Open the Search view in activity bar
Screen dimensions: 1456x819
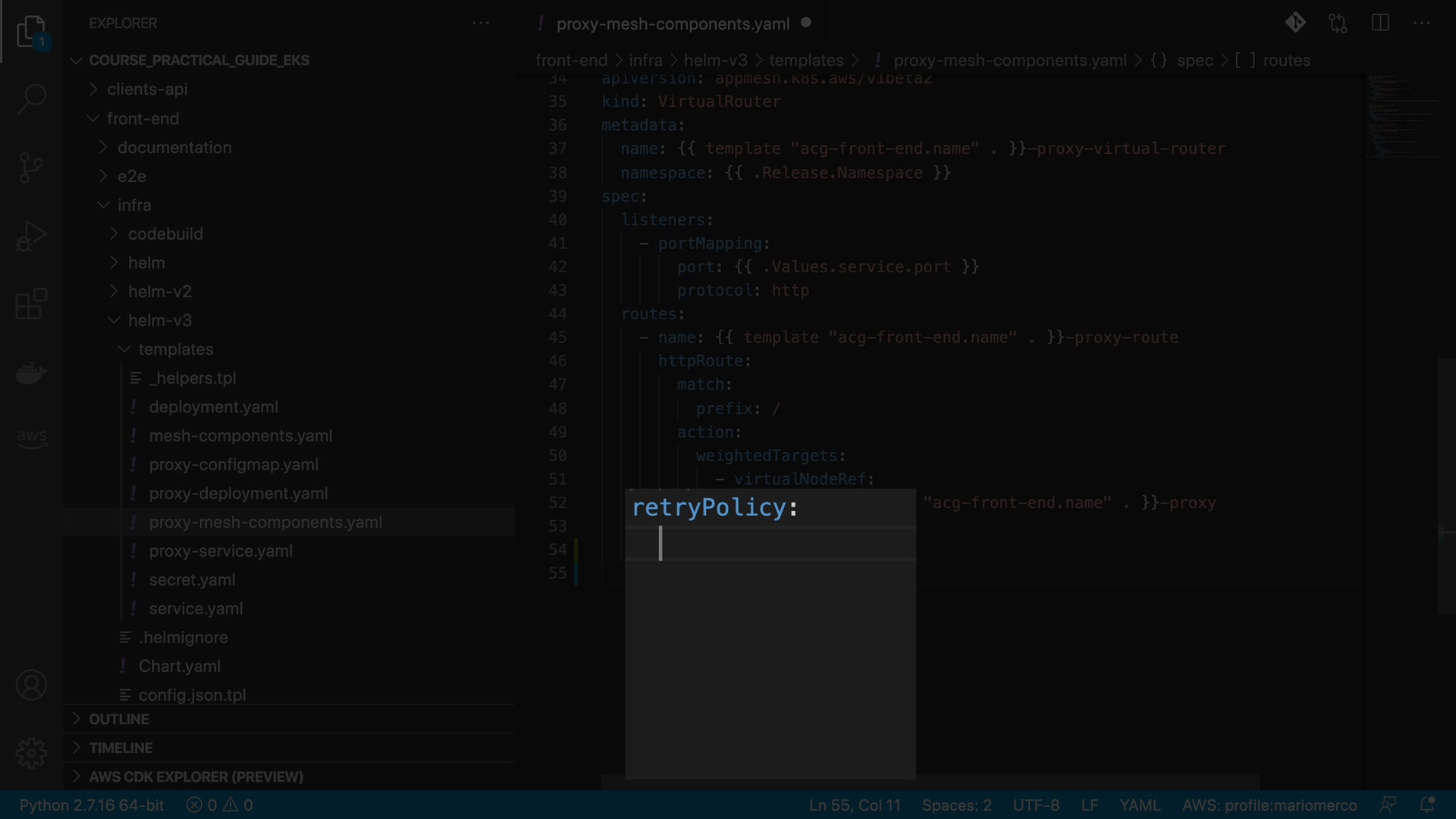(x=31, y=99)
